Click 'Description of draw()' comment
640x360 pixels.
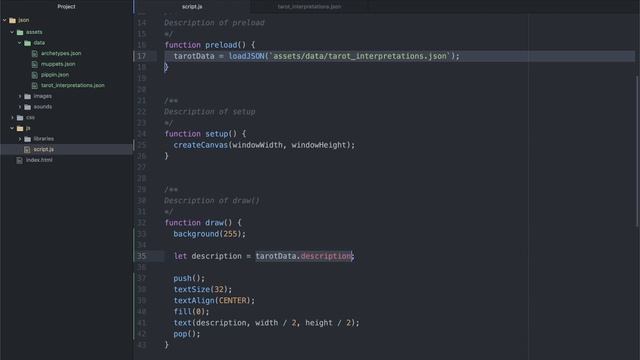pyautogui.click(x=212, y=201)
